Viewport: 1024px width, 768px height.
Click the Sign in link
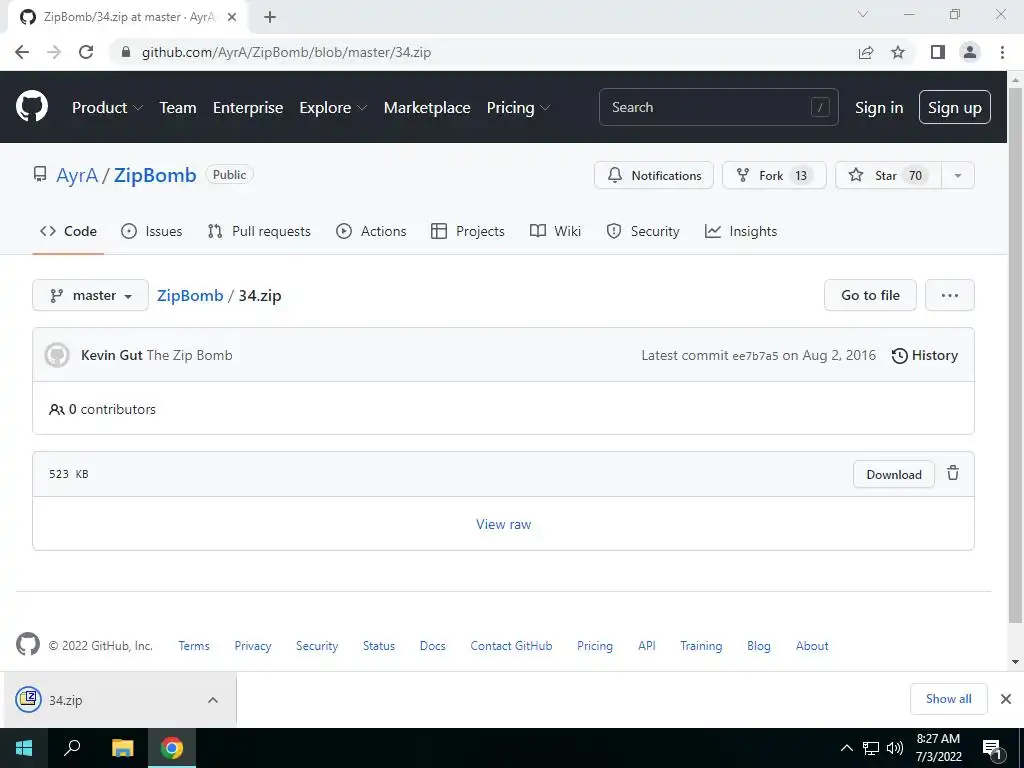[x=879, y=108]
